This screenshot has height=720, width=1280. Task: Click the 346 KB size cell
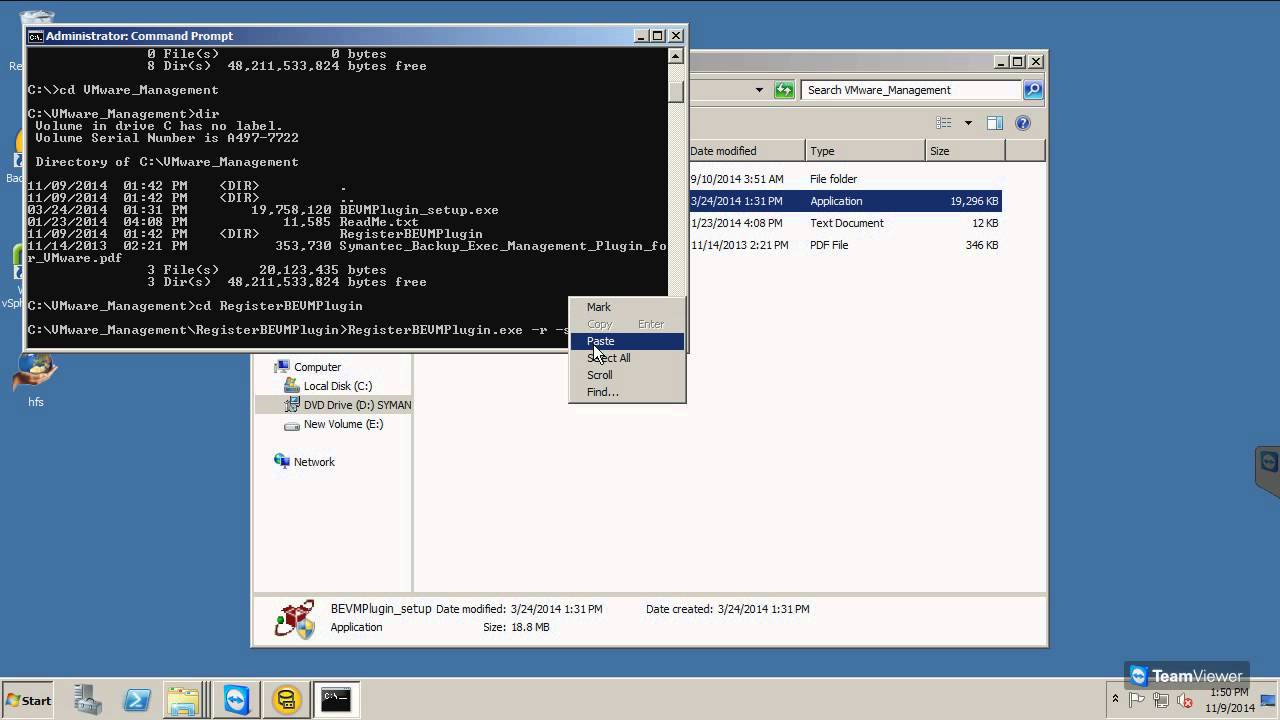[x=982, y=245]
